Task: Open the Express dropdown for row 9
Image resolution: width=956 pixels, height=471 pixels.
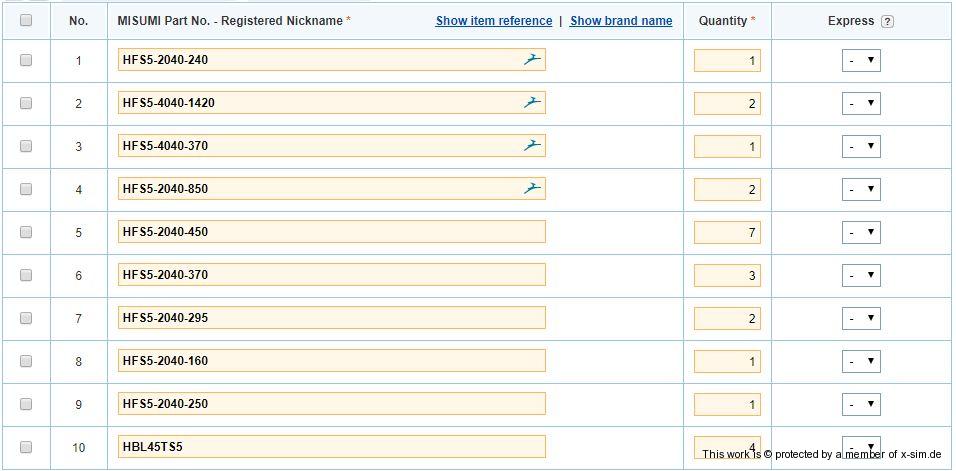Action: click(x=861, y=405)
